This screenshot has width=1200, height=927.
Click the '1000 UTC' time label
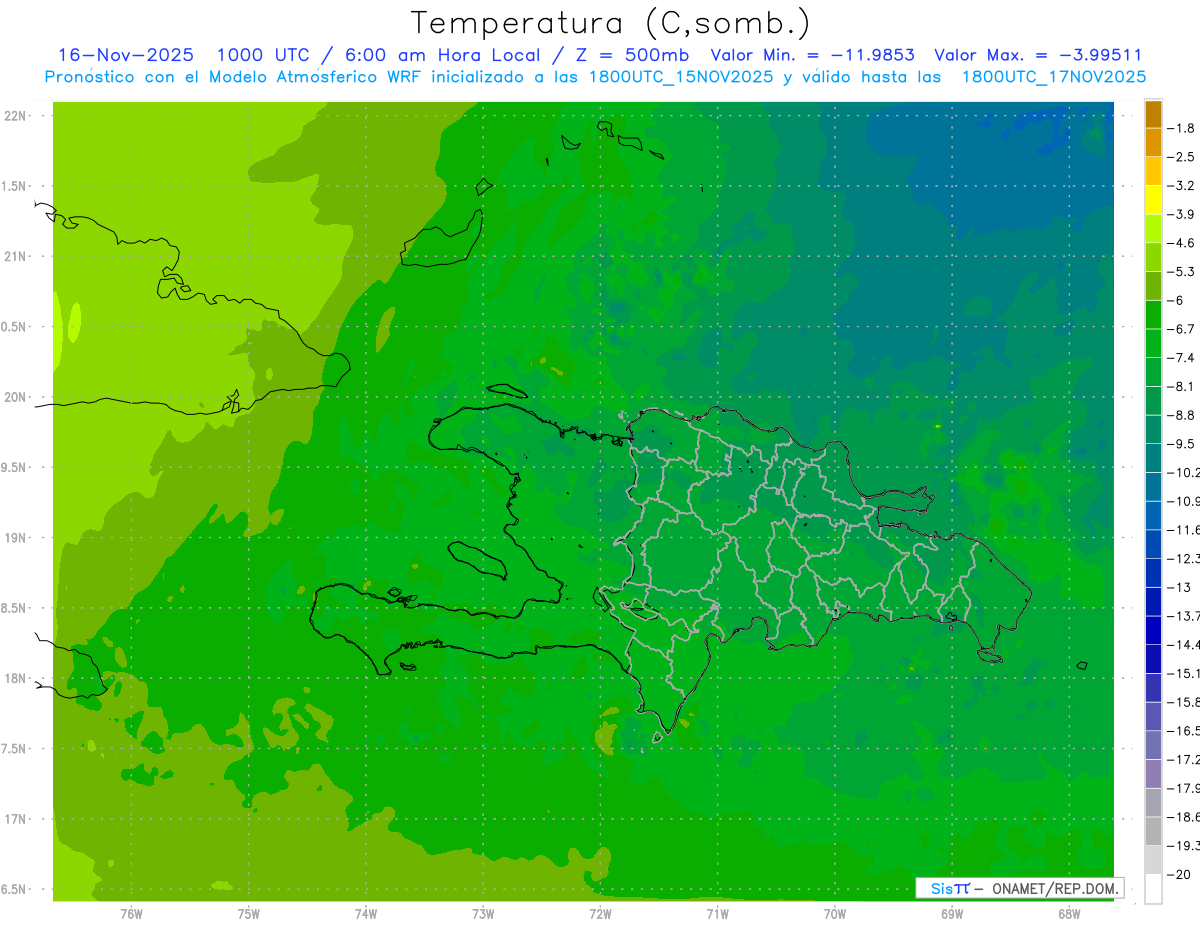coord(263,55)
